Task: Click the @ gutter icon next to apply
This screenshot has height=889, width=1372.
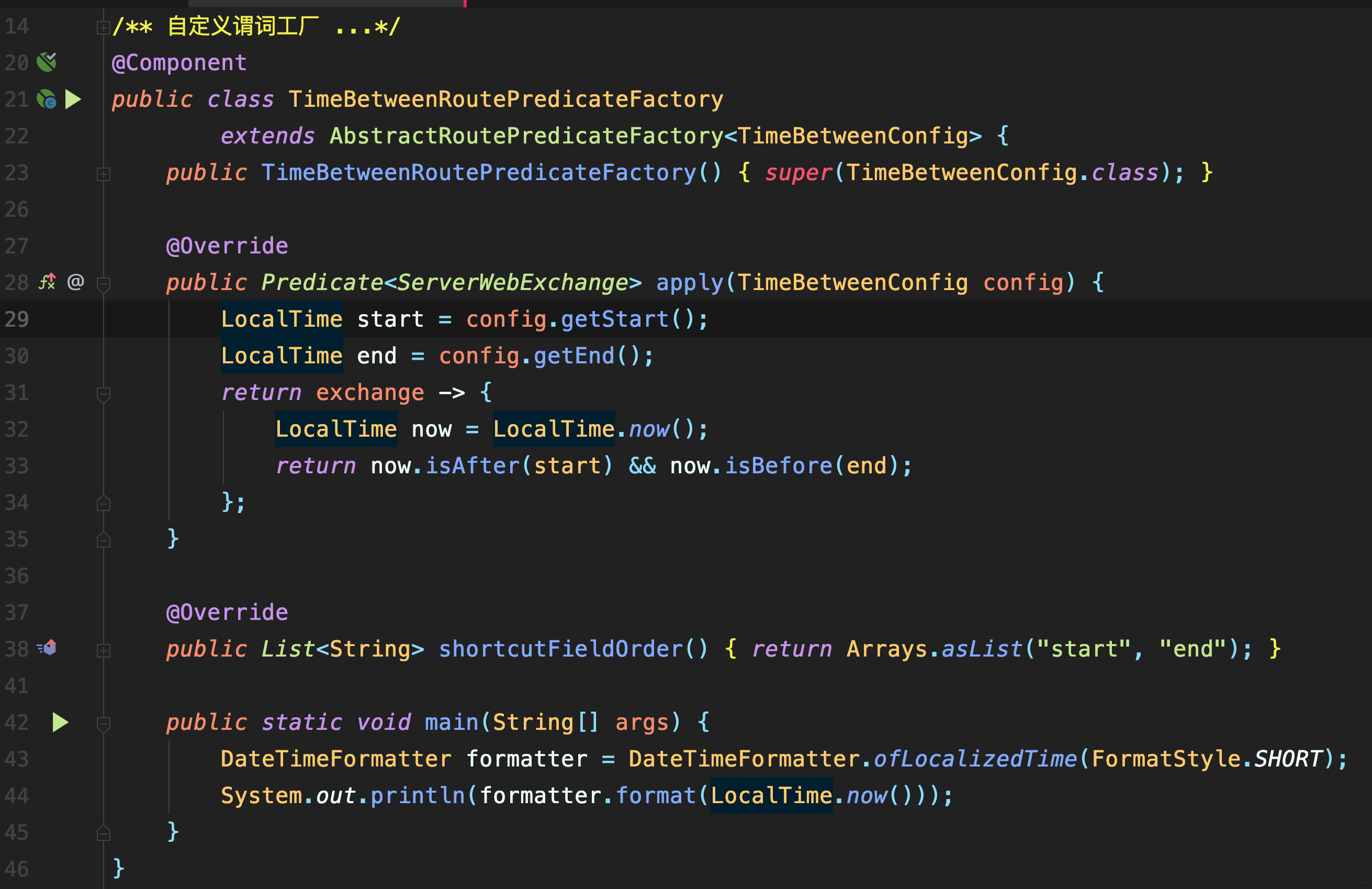Action: (75, 282)
